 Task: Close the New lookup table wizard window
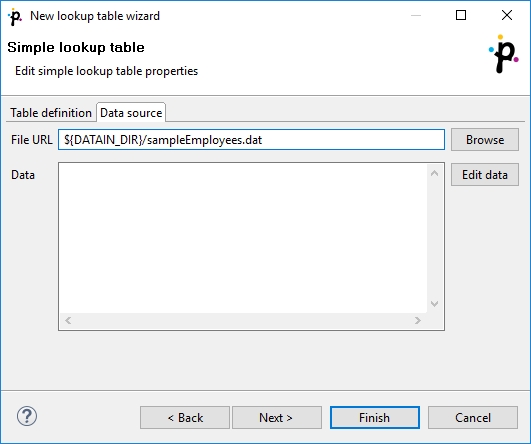507,15
